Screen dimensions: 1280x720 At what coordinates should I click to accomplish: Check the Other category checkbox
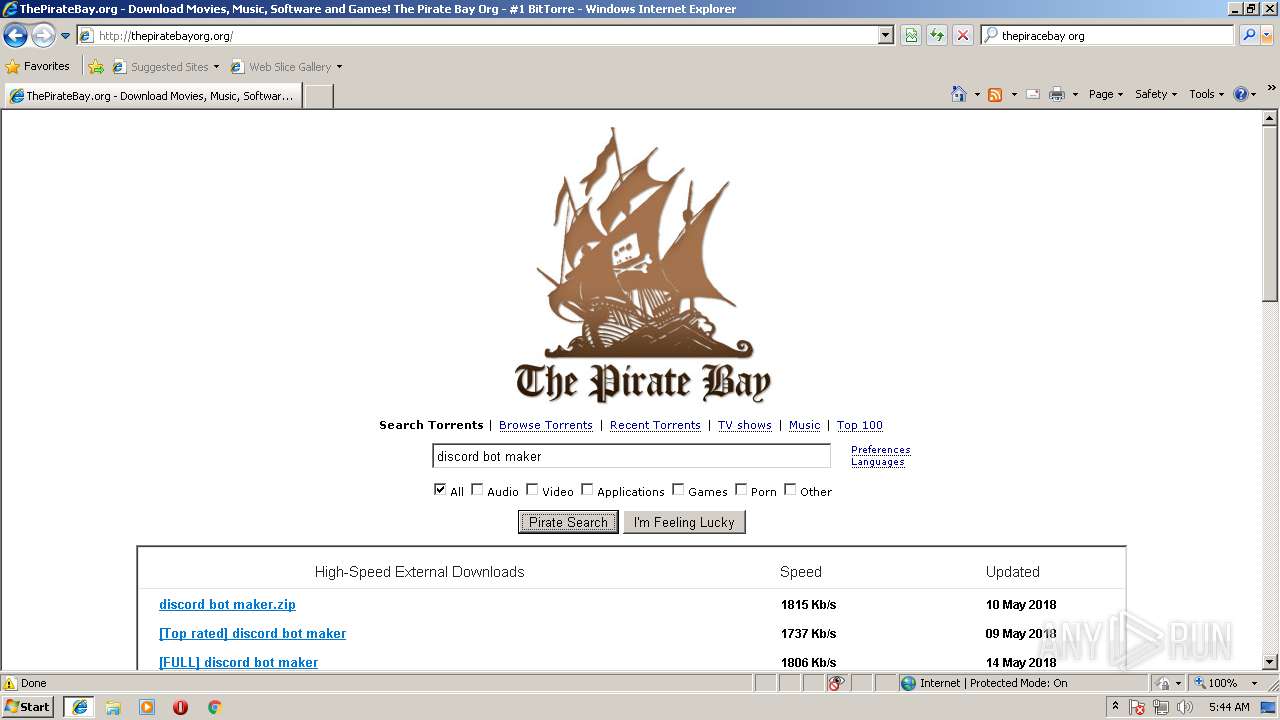(x=790, y=490)
